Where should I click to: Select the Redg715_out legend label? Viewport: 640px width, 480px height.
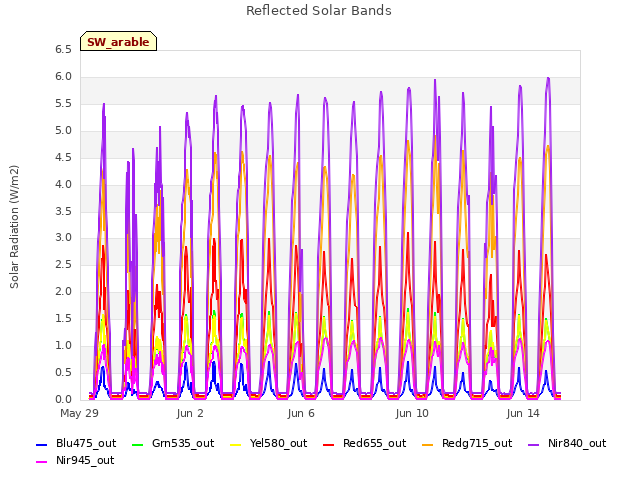tap(477, 443)
